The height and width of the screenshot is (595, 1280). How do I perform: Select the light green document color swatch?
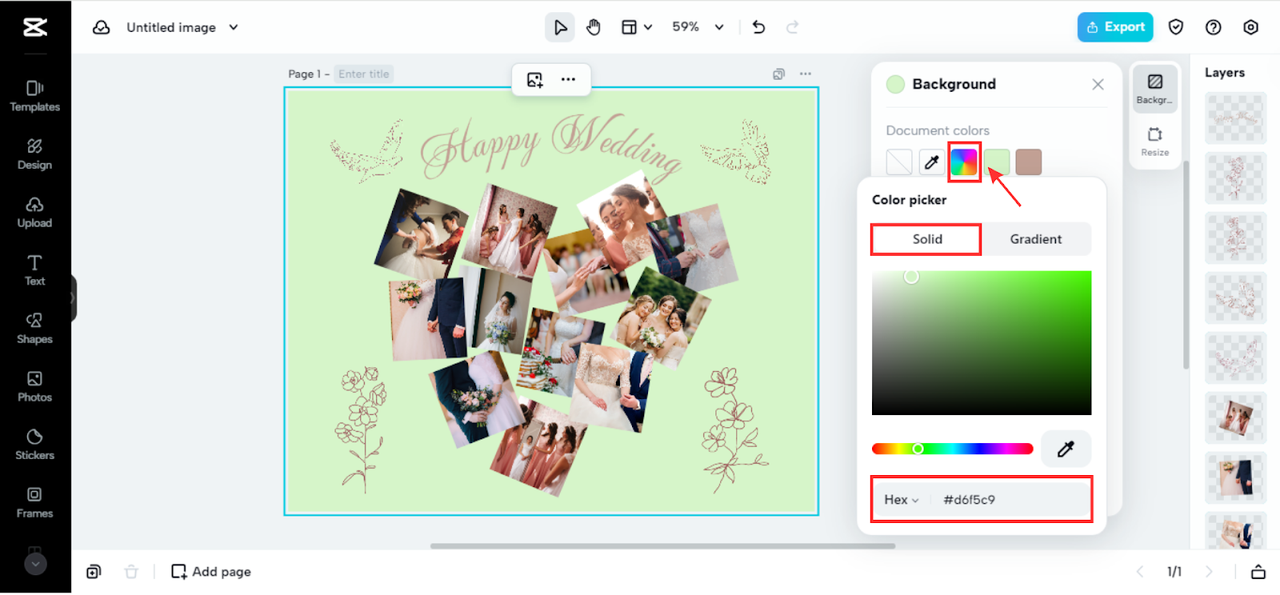[x=997, y=162]
